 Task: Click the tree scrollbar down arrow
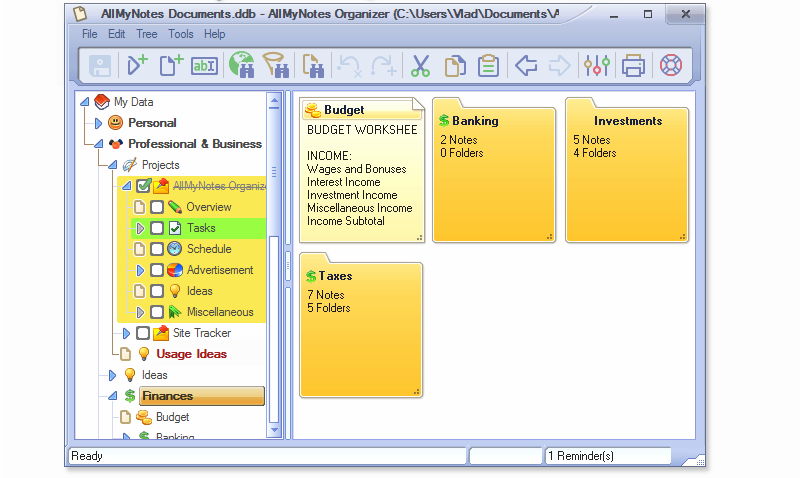(x=274, y=430)
